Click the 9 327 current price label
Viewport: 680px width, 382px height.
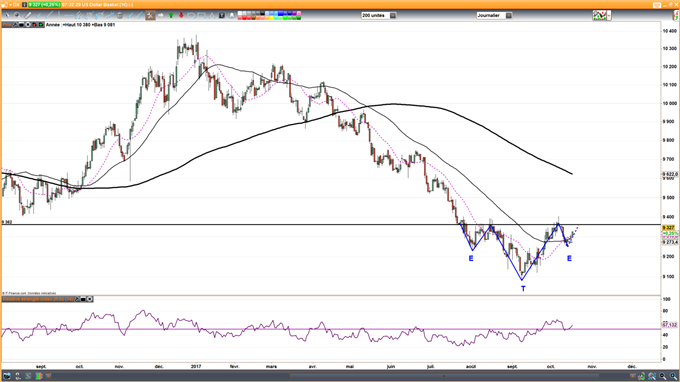pos(668,228)
